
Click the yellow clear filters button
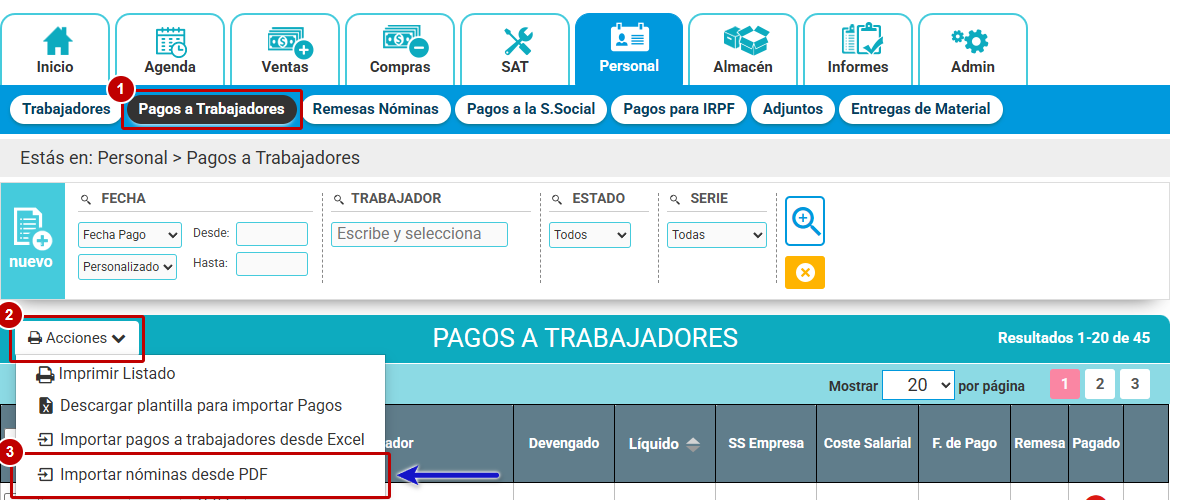[x=805, y=272]
